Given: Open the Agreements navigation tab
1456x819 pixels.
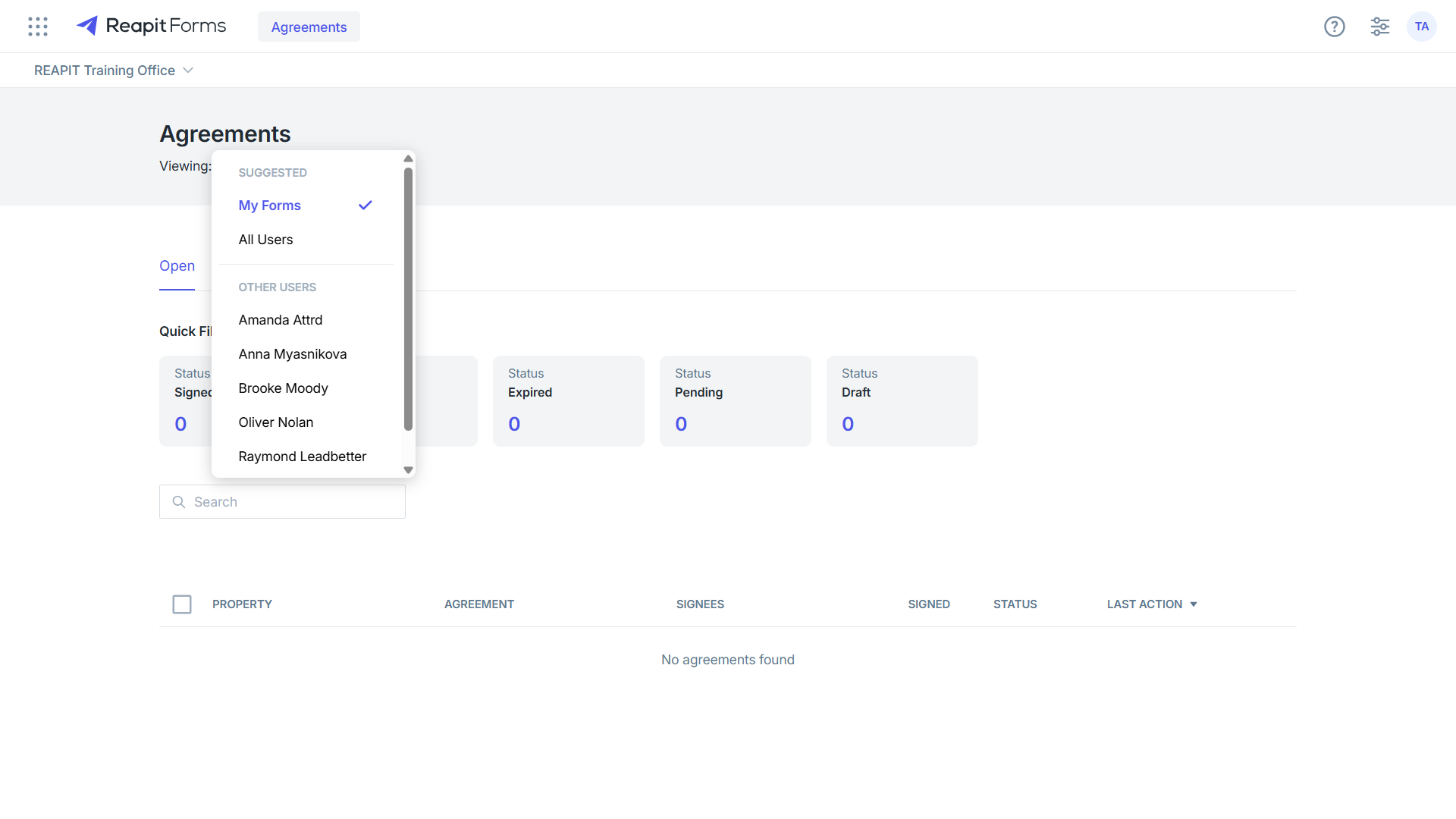Looking at the screenshot, I should [309, 27].
